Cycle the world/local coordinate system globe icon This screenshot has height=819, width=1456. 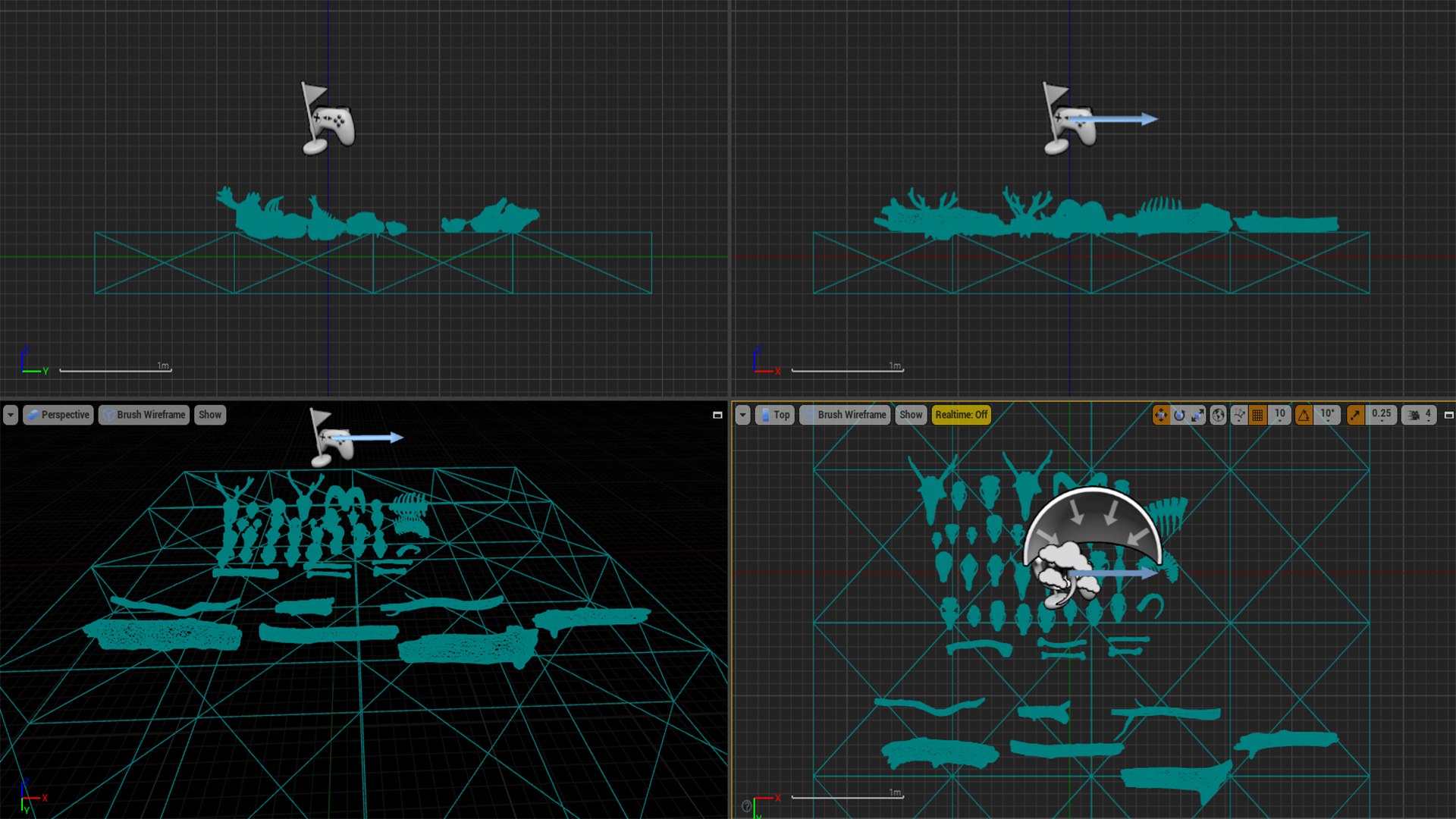coord(1218,415)
